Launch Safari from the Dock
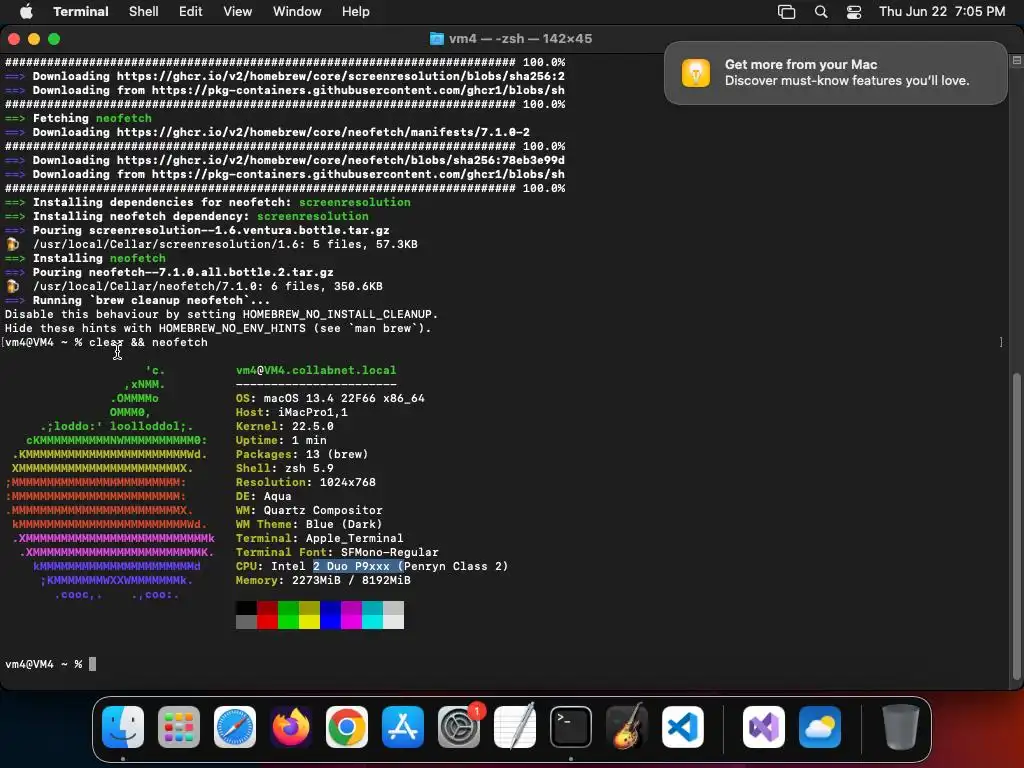Screen dimensions: 1024x768 coord(235,727)
